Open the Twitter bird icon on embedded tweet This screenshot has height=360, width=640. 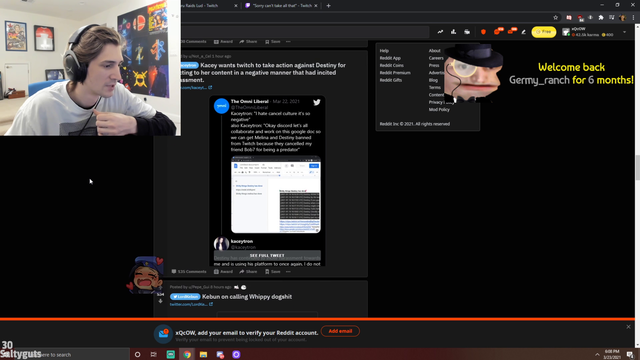[x=317, y=102]
